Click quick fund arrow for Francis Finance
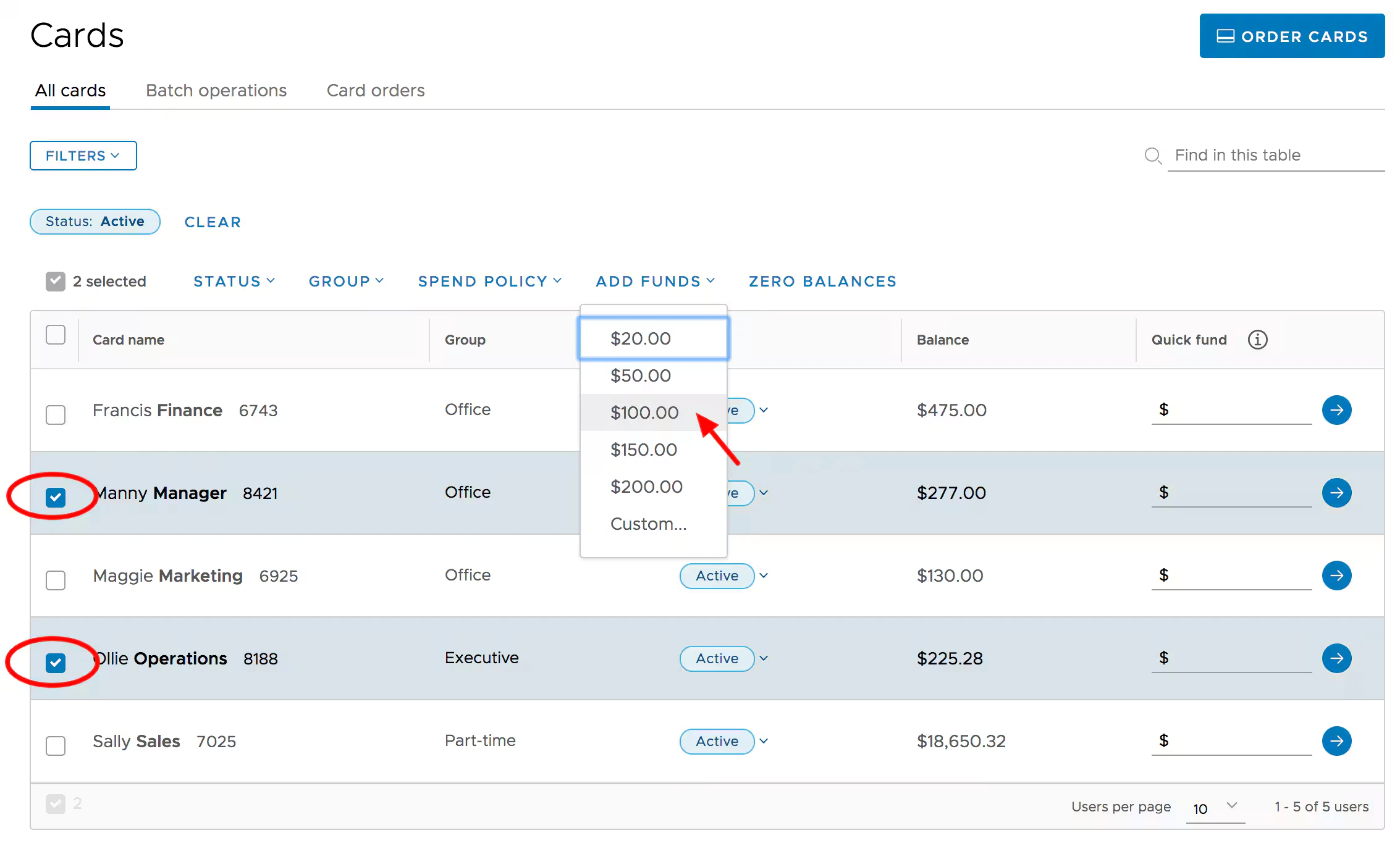Viewport: 1400px width, 846px height. pyautogui.click(x=1336, y=410)
